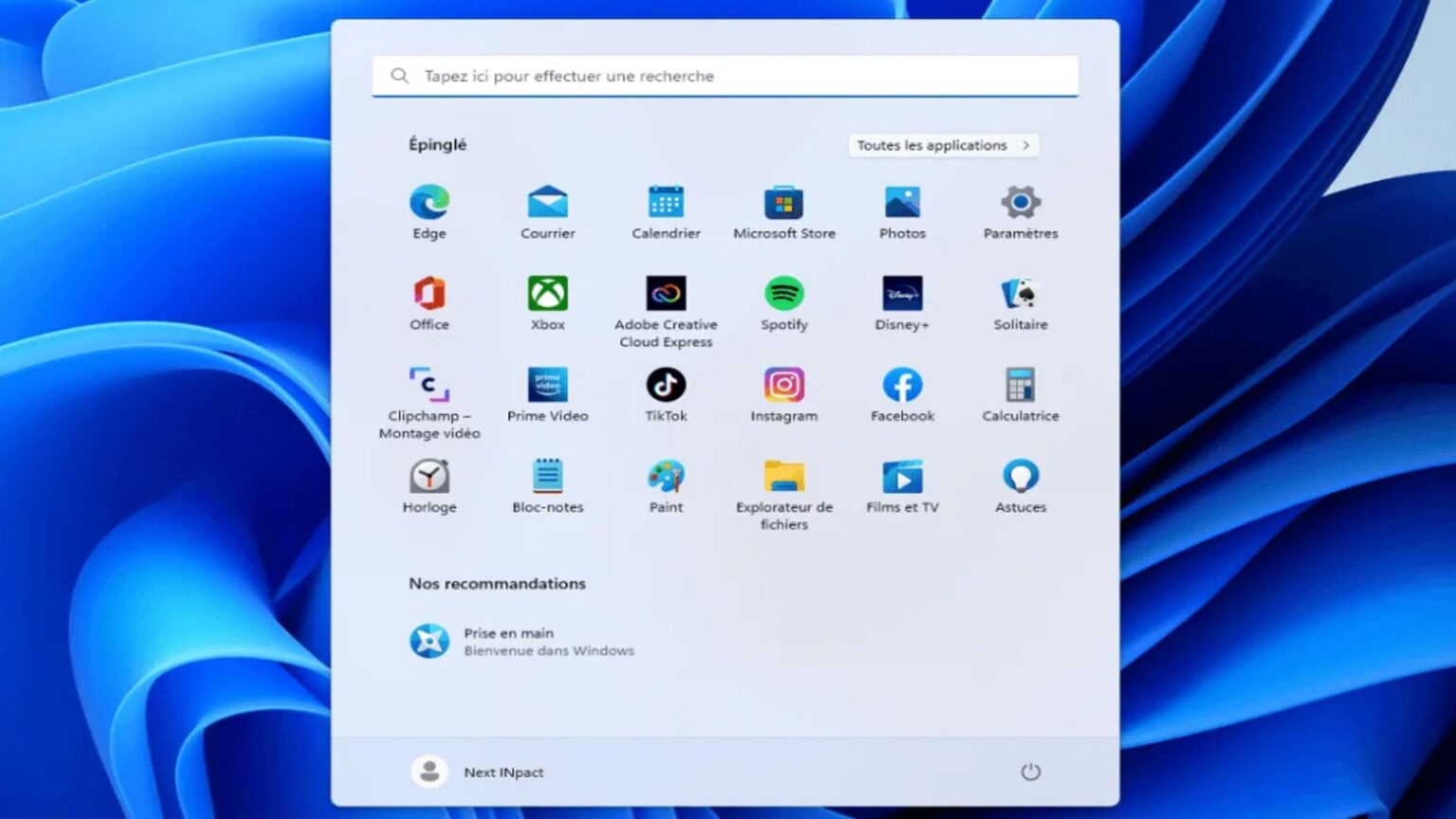The width and height of the screenshot is (1456, 819).
Task: Launch Instagram
Action: click(x=784, y=386)
